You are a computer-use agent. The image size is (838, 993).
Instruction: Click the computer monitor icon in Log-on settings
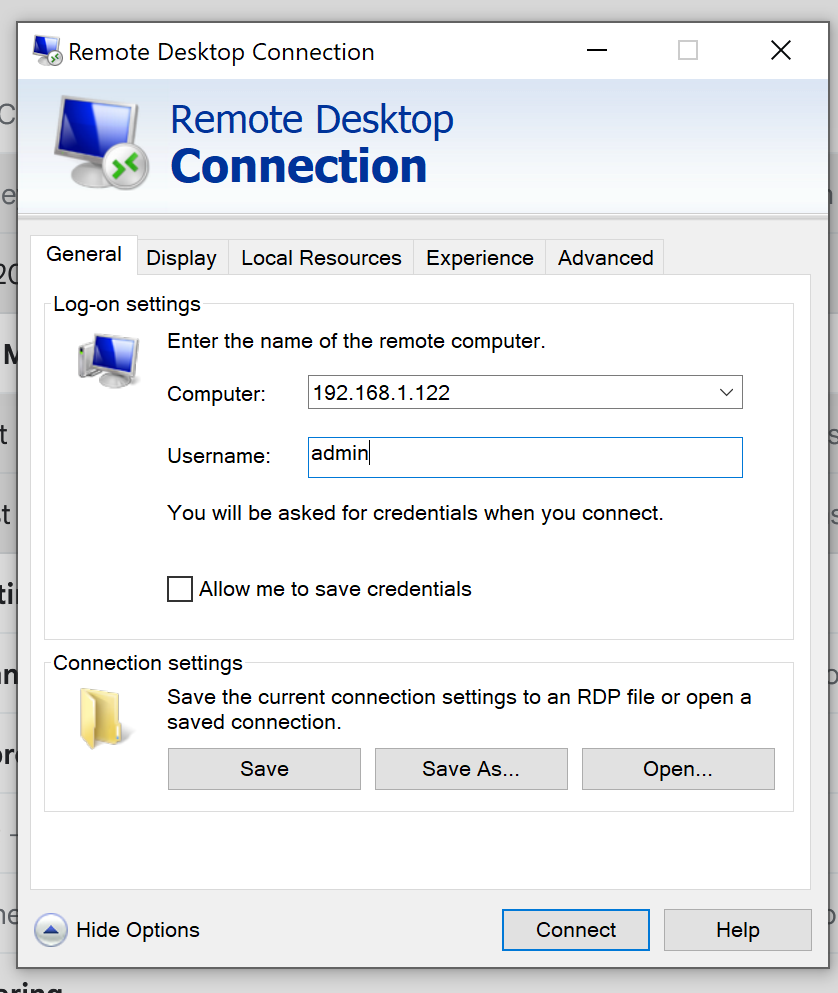point(108,358)
